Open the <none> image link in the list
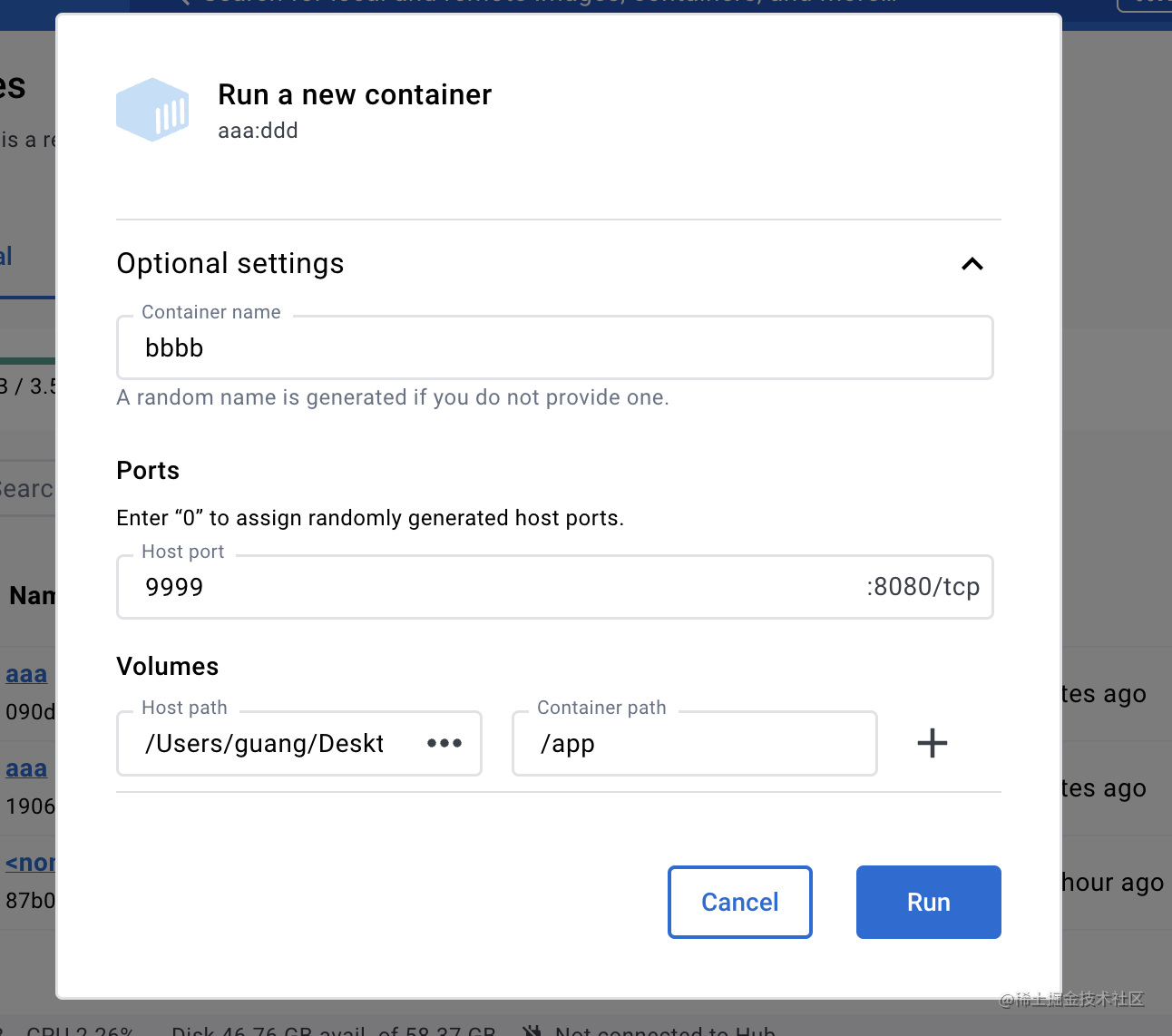 click(30, 863)
